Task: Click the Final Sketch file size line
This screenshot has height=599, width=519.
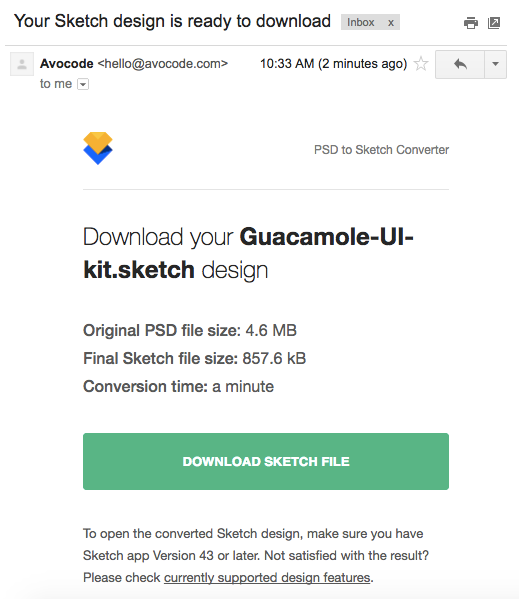Action: click(194, 358)
